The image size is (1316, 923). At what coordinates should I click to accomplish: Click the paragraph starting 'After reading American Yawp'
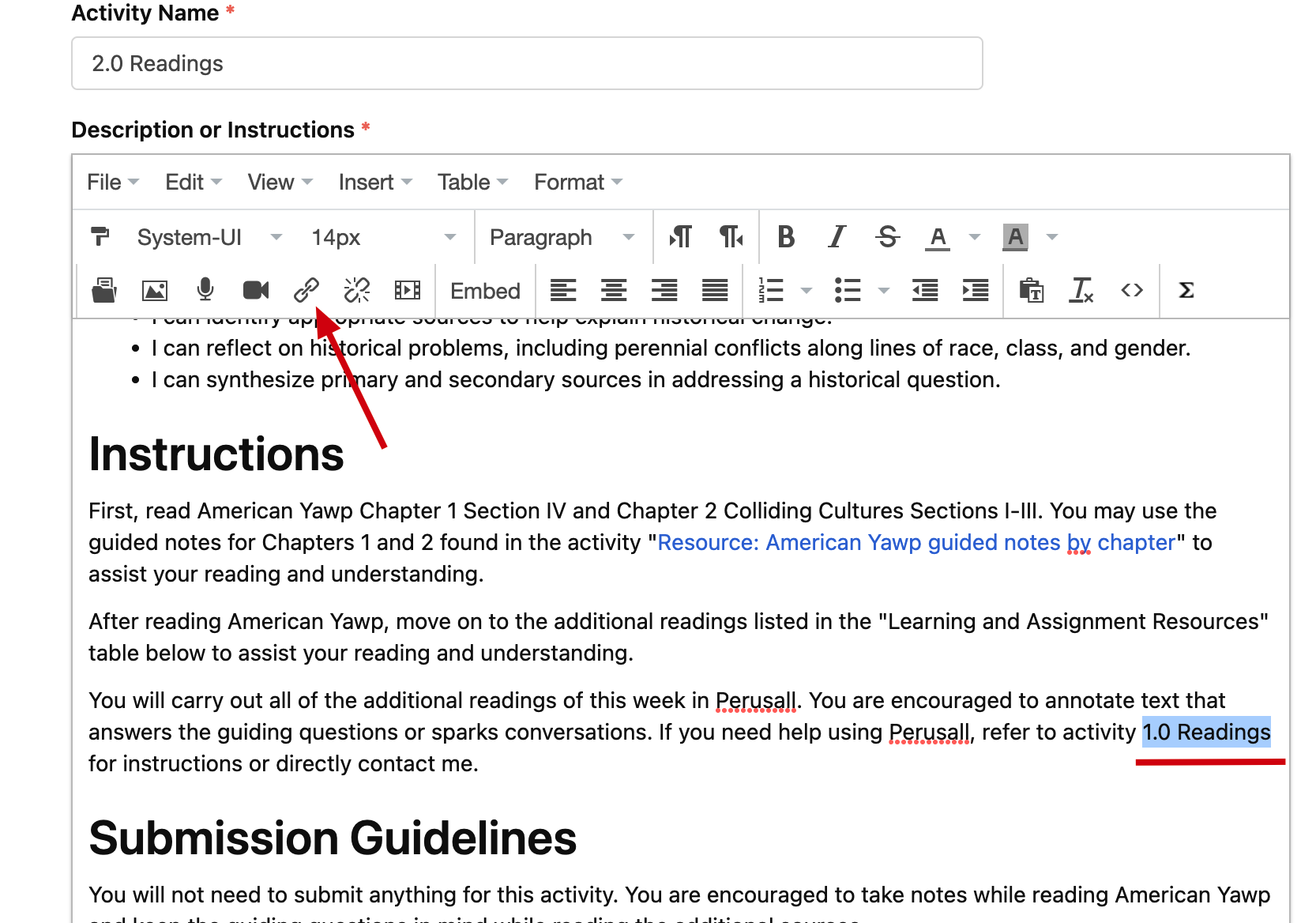[x=679, y=637]
